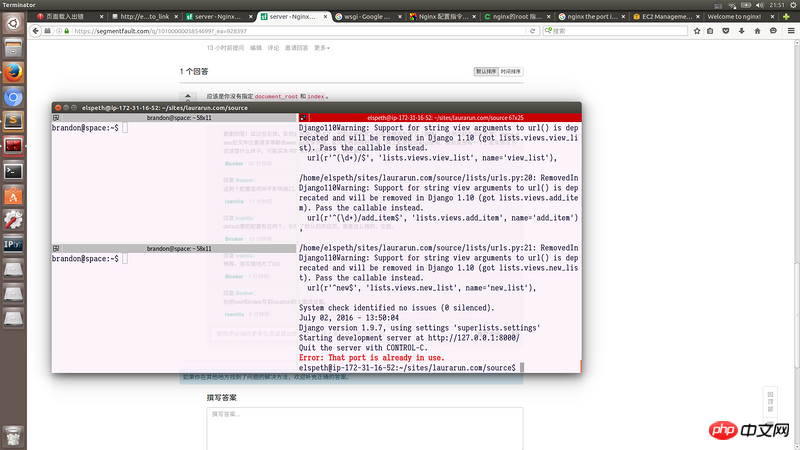Open Firefox downloads arrow icon
Viewport: 800px width, 450px height.
click(x=741, y=31)
